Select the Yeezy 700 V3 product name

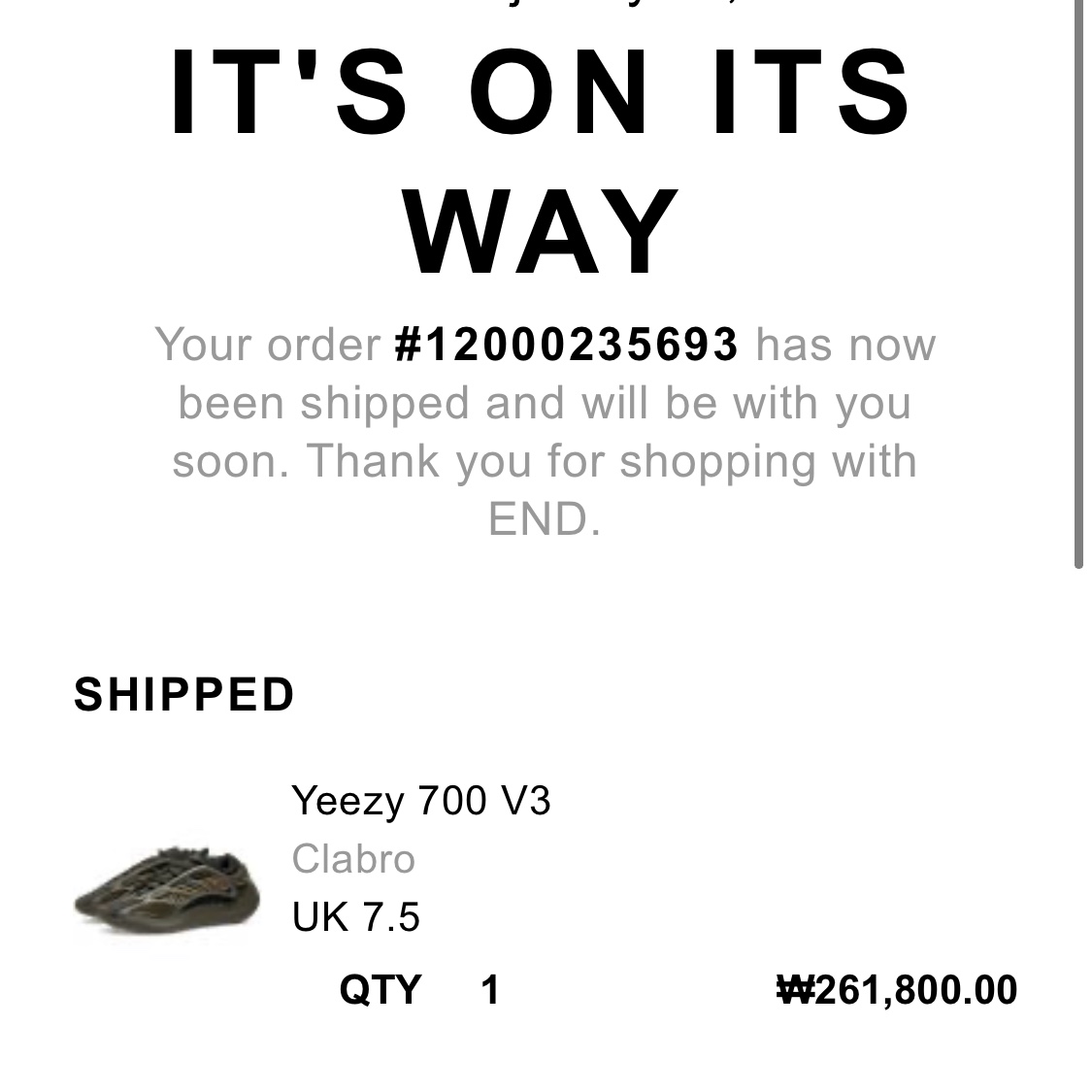tap(420, 800)
